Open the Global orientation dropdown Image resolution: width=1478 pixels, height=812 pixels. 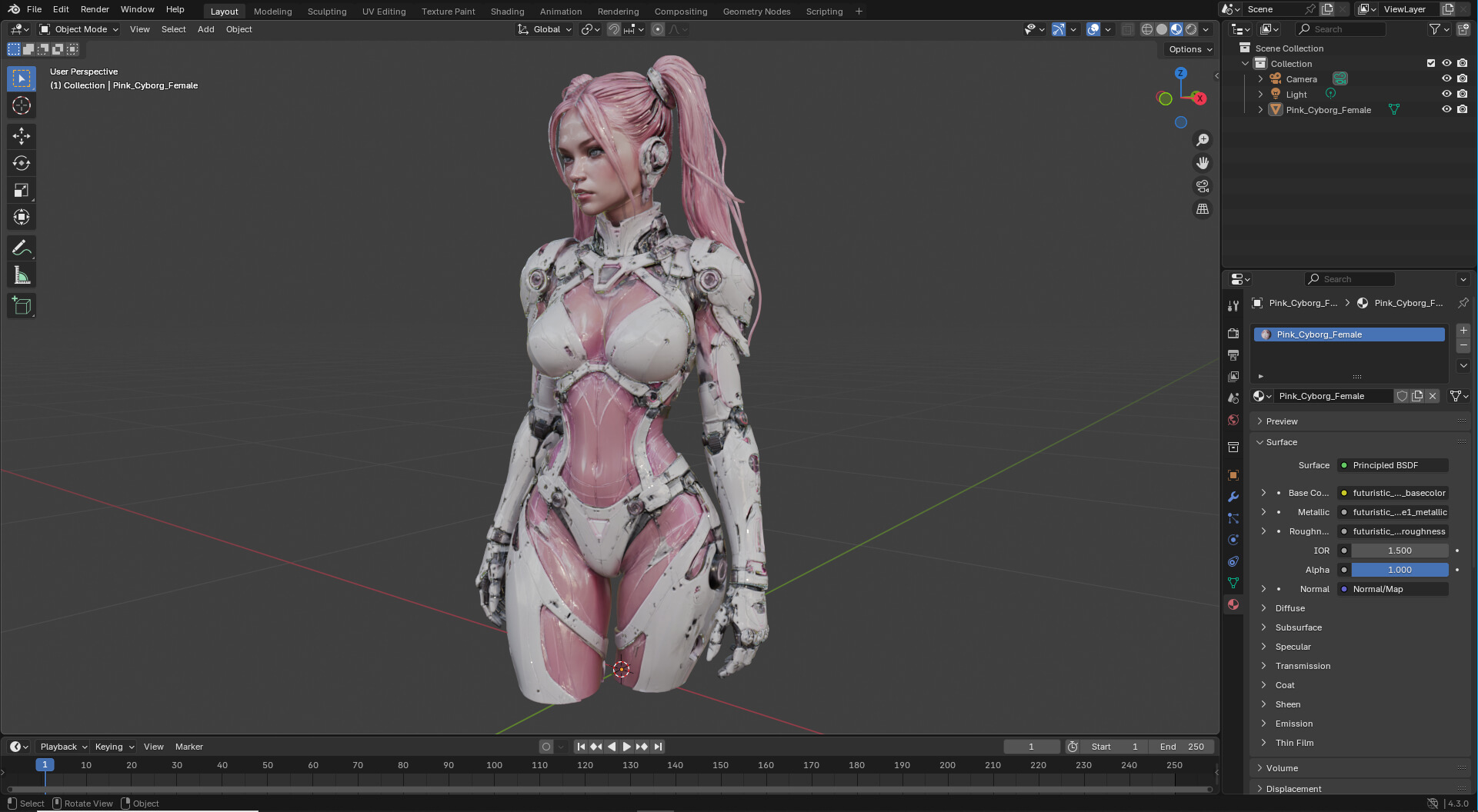pyautogui.click(x=545, y=29)
